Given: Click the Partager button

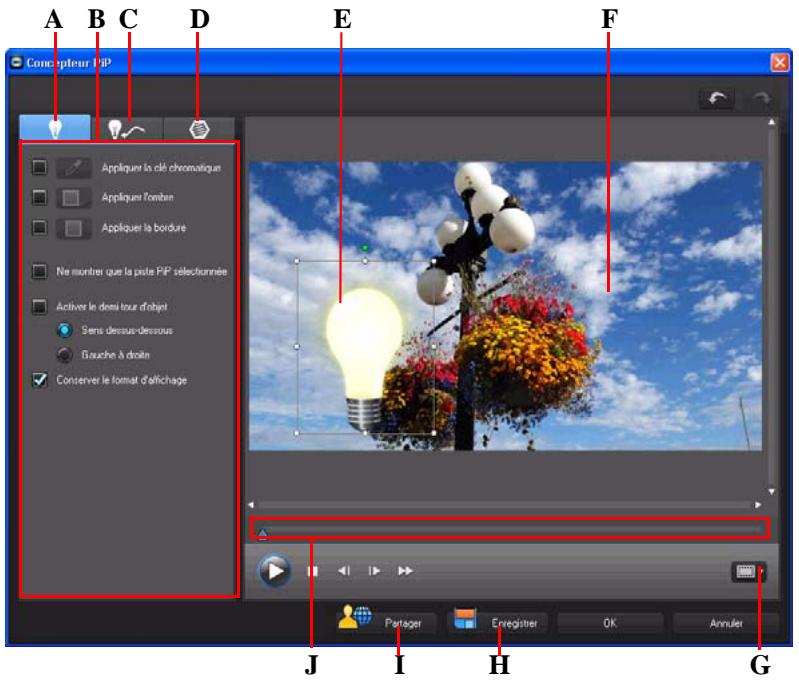Looking at the screenshot, I should [386, 622].
